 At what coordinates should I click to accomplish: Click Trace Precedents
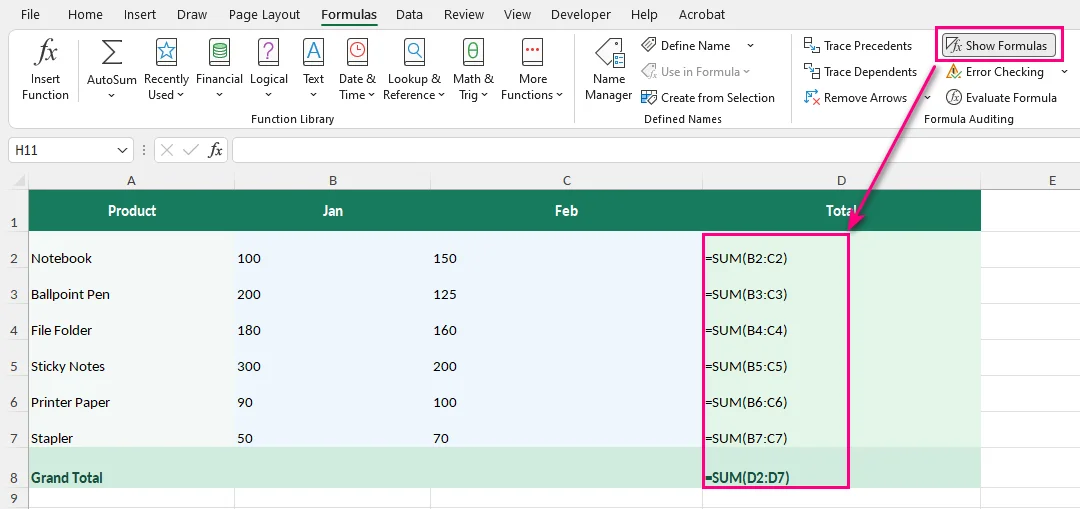click(858, 45)
